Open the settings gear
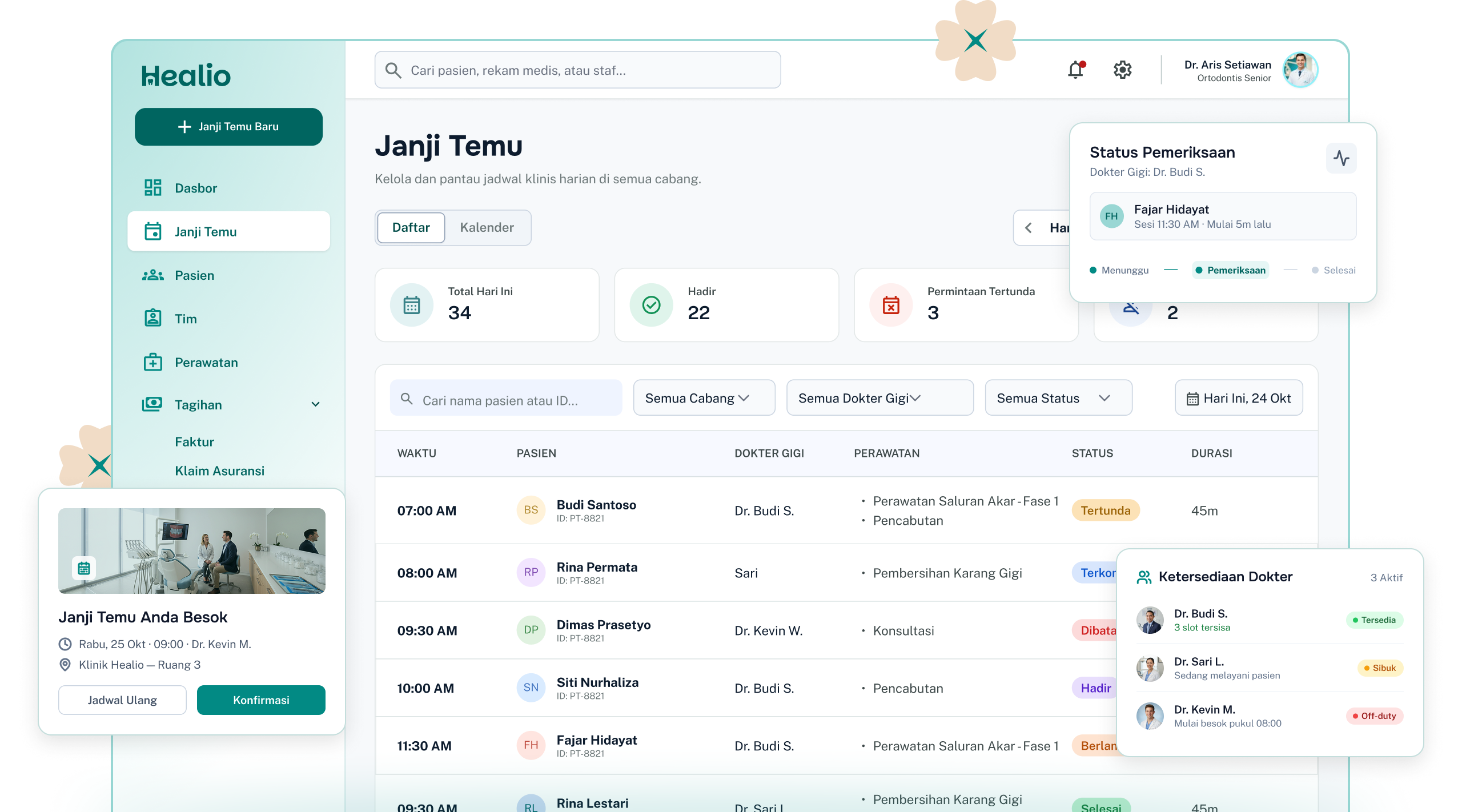 tap(1122, 70)
